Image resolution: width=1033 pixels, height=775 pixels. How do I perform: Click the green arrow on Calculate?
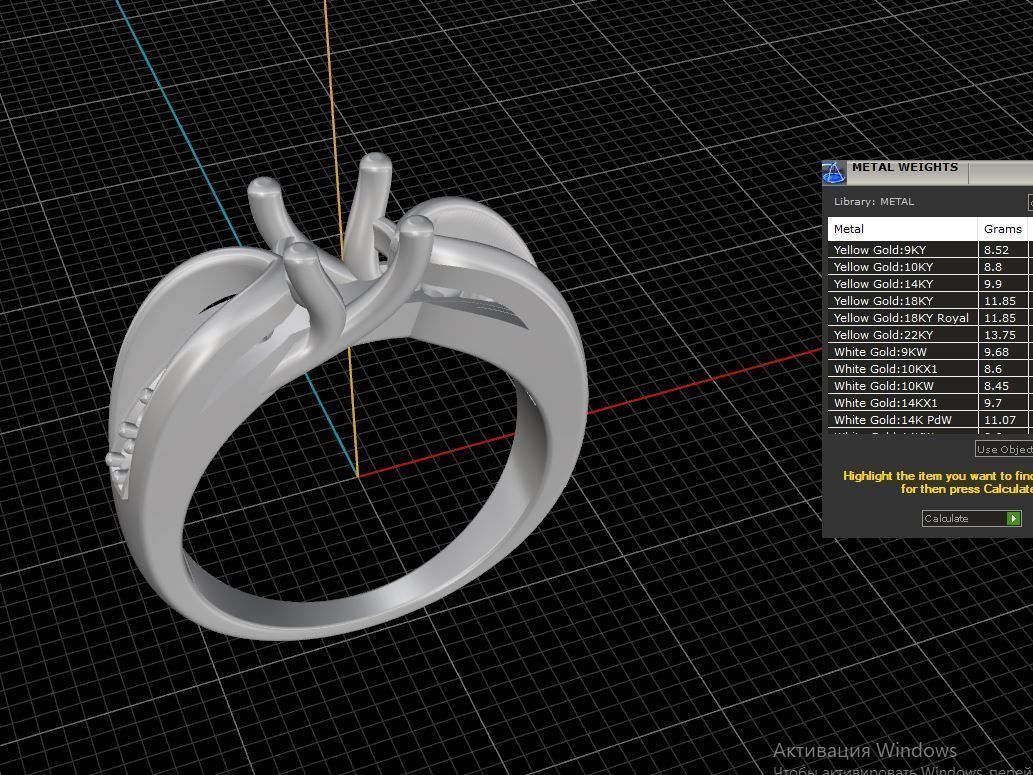point(1014,519)
